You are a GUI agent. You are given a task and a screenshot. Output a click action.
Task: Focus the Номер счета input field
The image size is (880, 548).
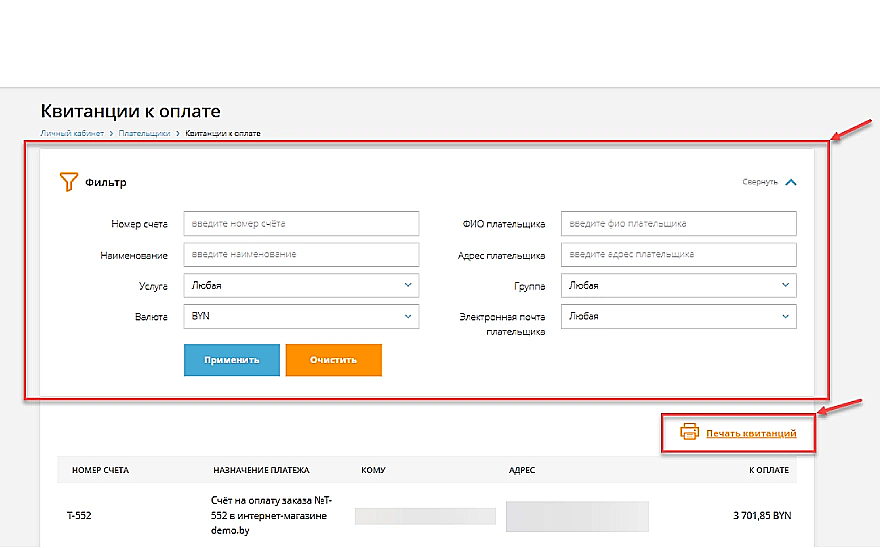pos(301,224)
